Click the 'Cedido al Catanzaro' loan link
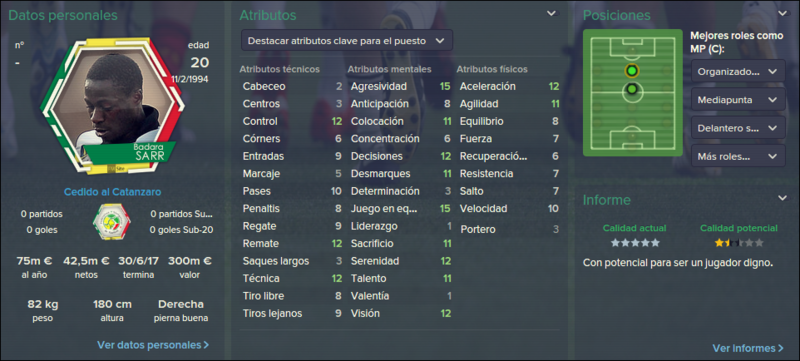The image size is (800, 361). click(x=112, y=192)
